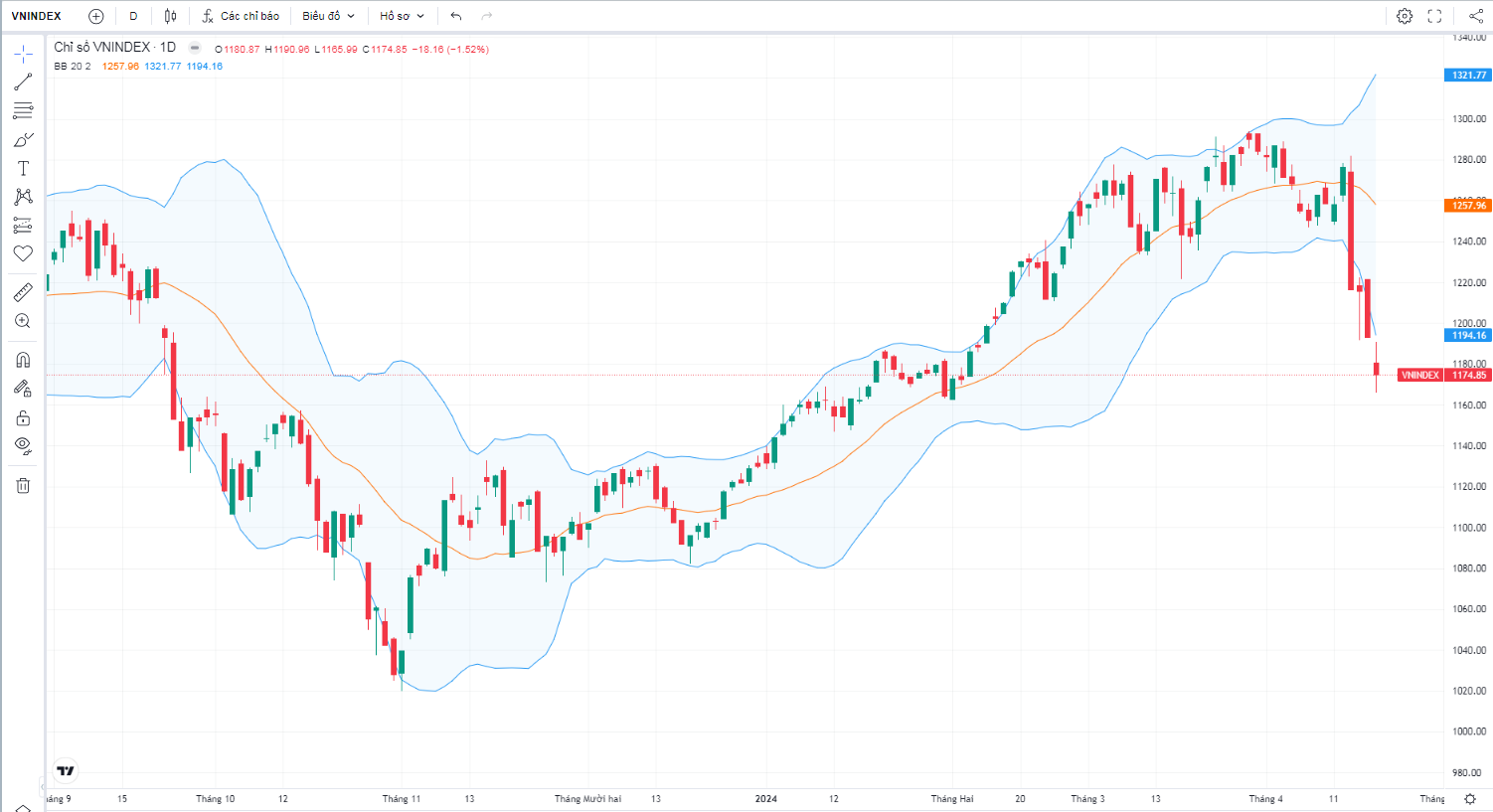Click the open value O1180.87
This screenshot has width=1493, height=812.
click(238, 50)
